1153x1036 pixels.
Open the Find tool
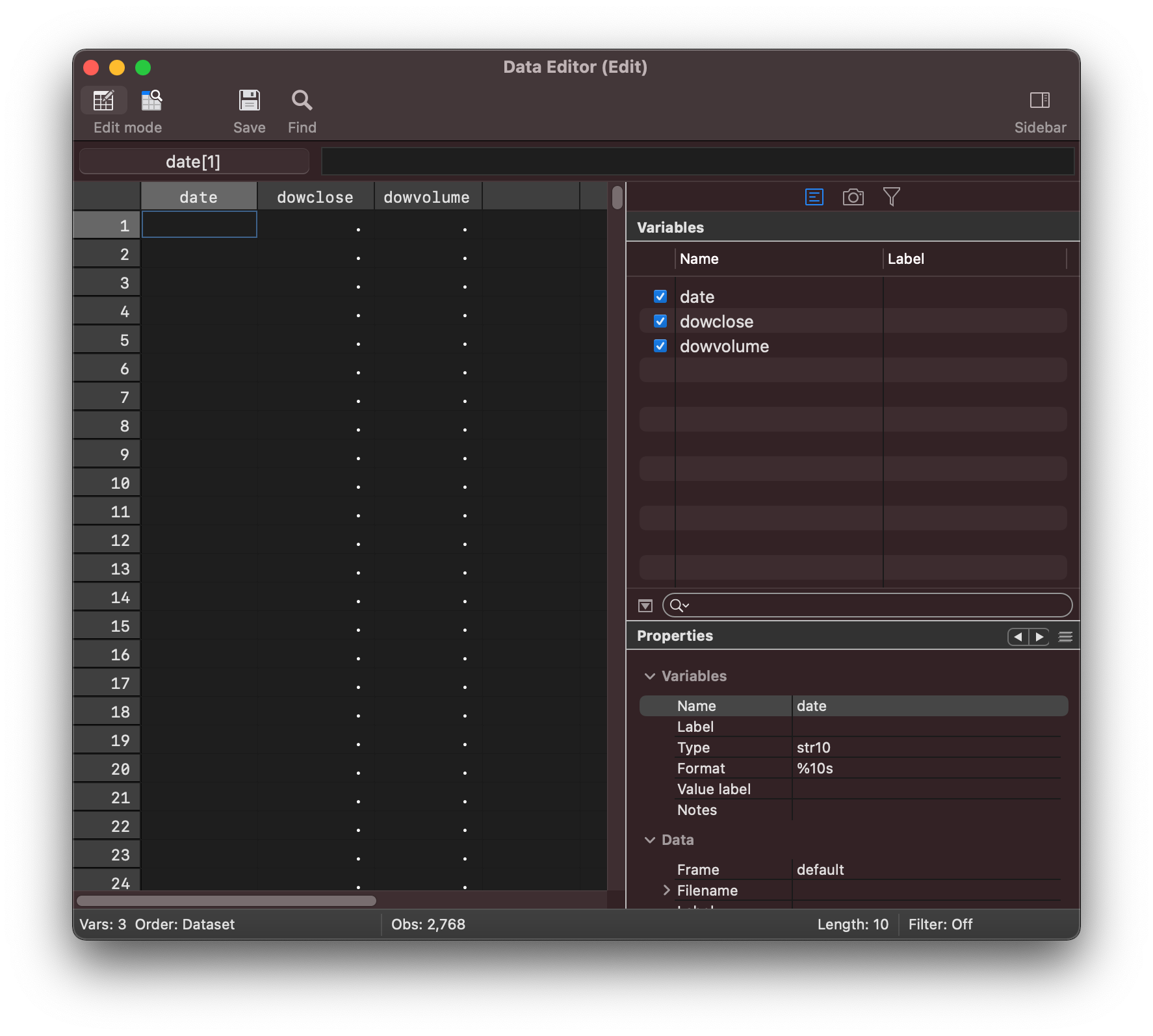pyautogui.click(x=302, y=101)
